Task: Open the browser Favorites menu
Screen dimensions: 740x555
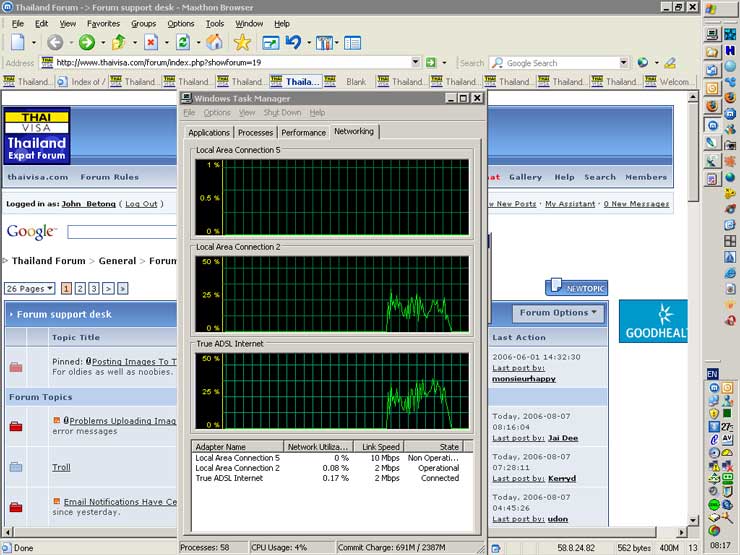Action: tap(103, 24)
